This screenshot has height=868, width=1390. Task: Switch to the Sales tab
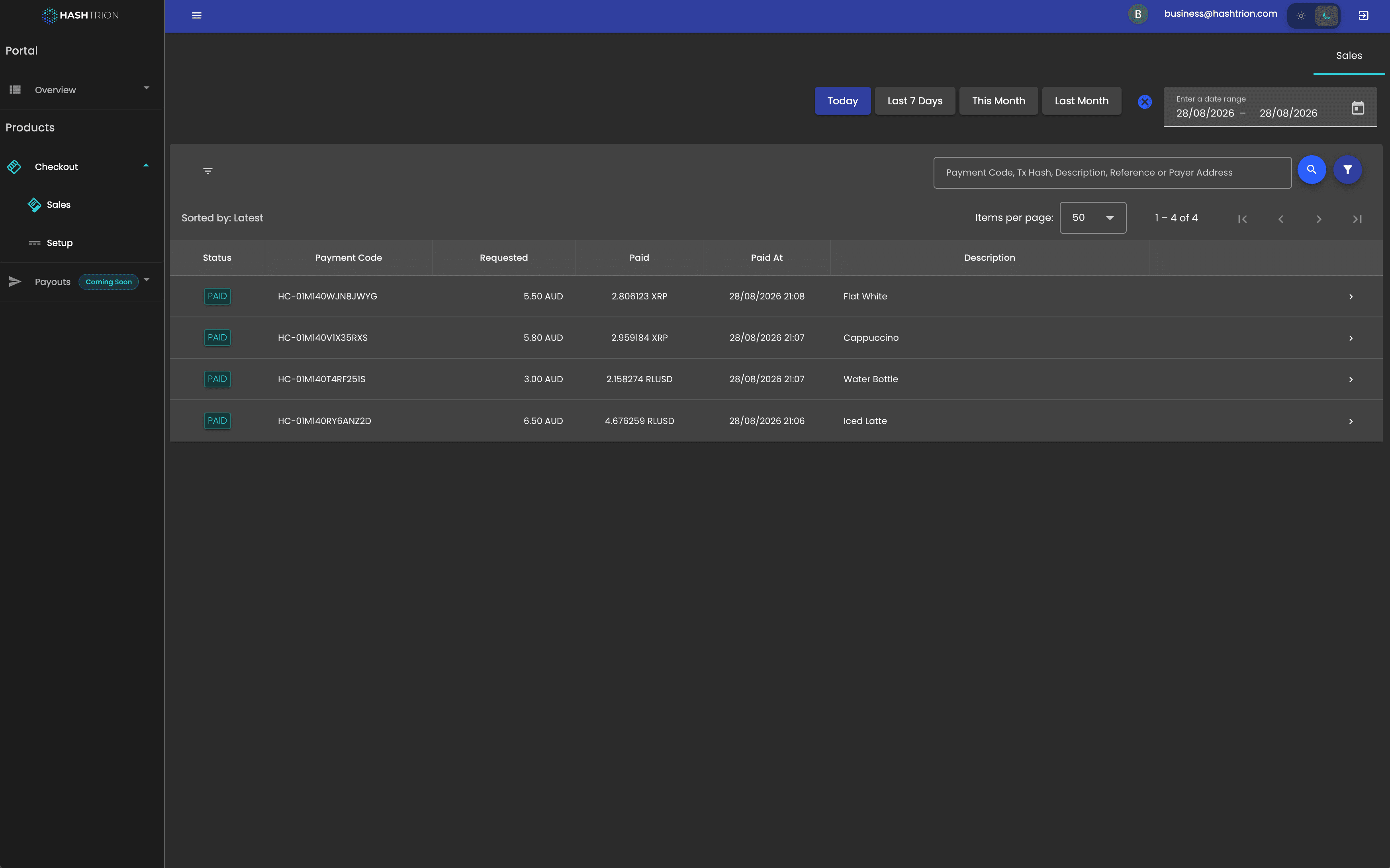(1349, 56)
